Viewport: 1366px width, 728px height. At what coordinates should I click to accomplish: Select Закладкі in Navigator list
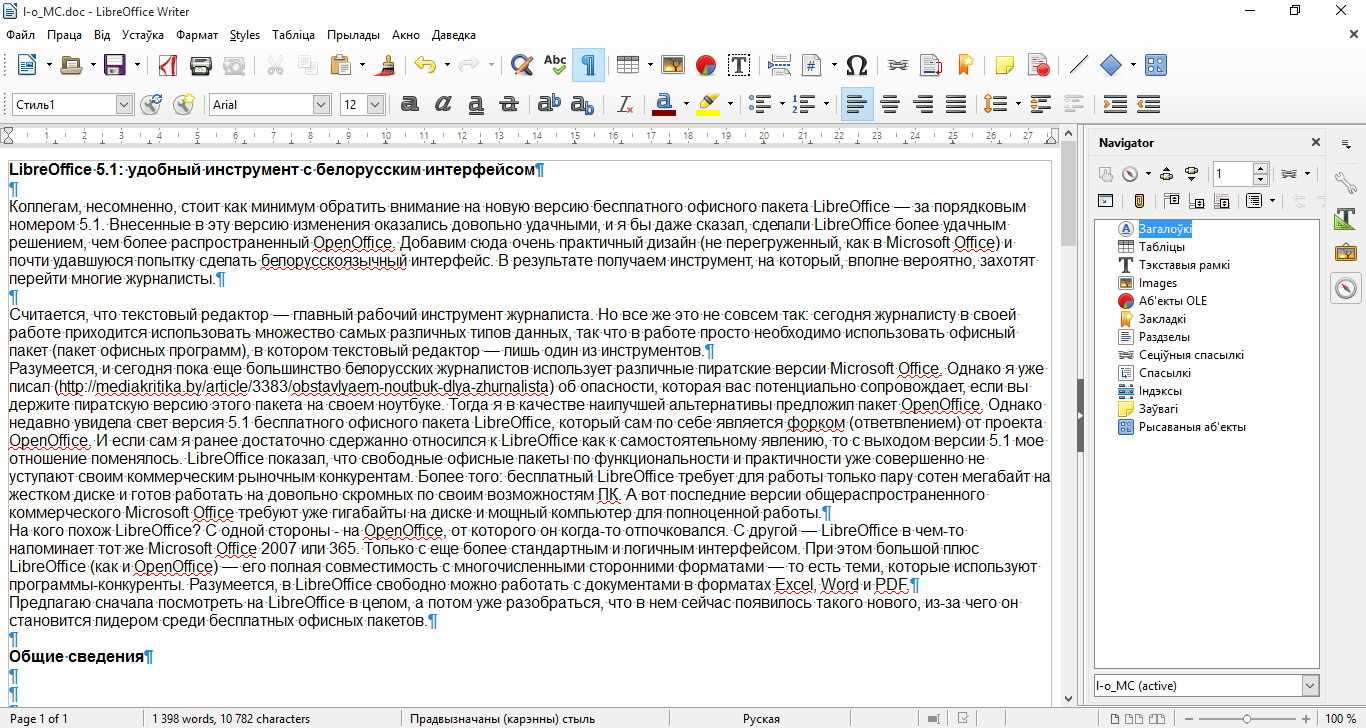1162,319
